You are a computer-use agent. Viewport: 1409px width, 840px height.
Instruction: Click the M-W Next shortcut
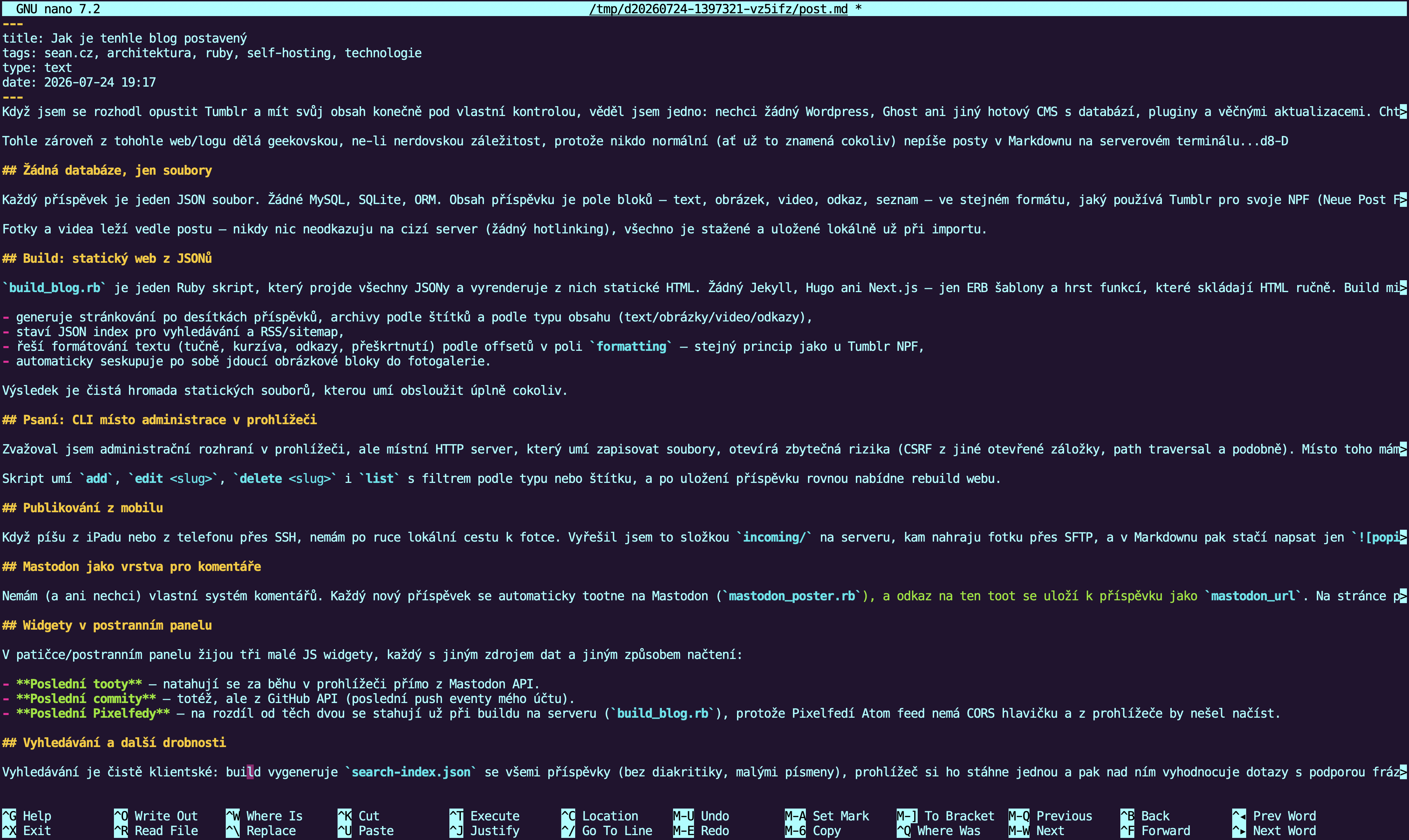coord(1036,830)
